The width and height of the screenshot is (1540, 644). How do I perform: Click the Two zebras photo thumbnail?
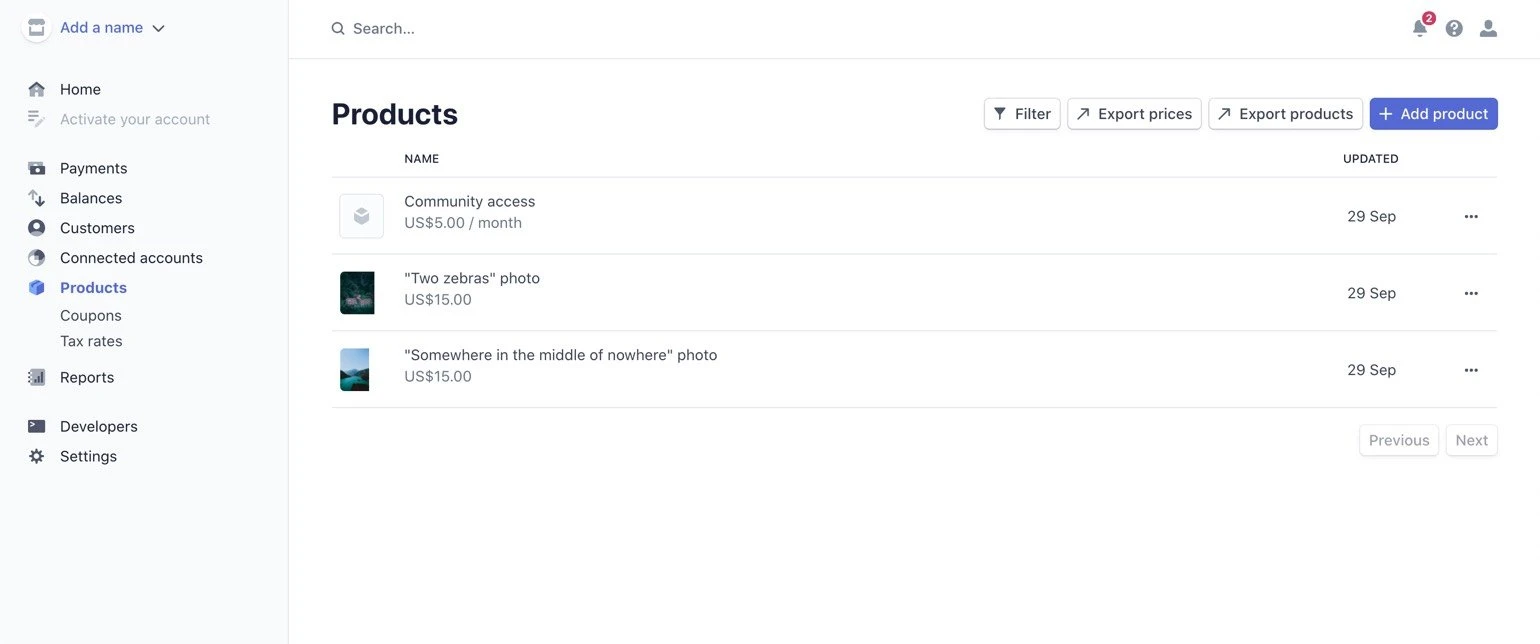[357, 293]
